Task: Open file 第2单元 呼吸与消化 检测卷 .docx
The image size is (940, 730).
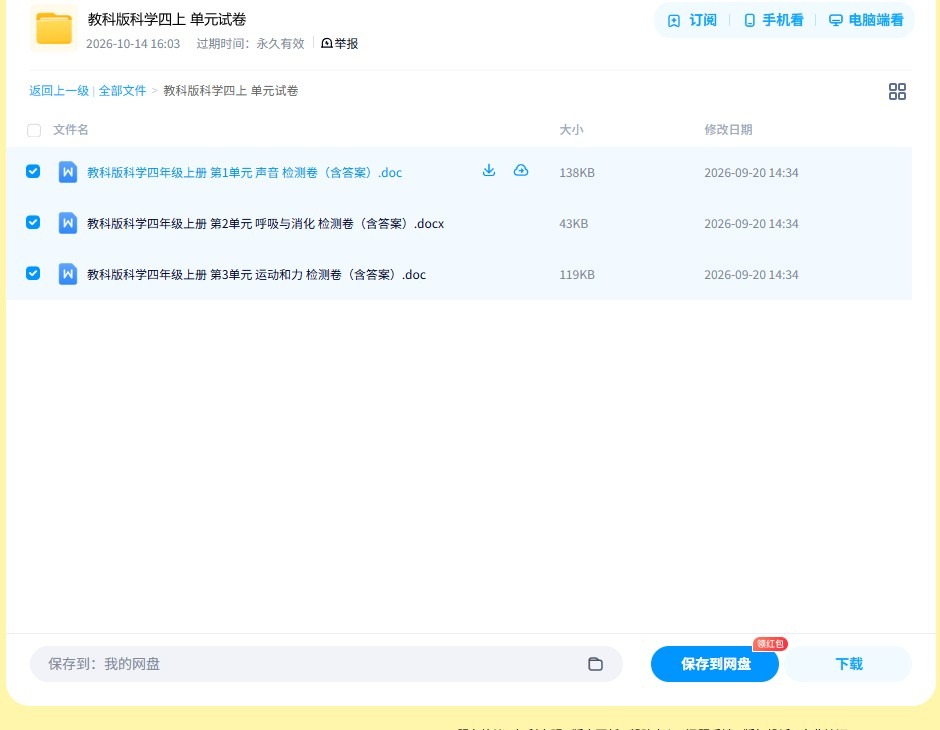Action: (266, 224)
